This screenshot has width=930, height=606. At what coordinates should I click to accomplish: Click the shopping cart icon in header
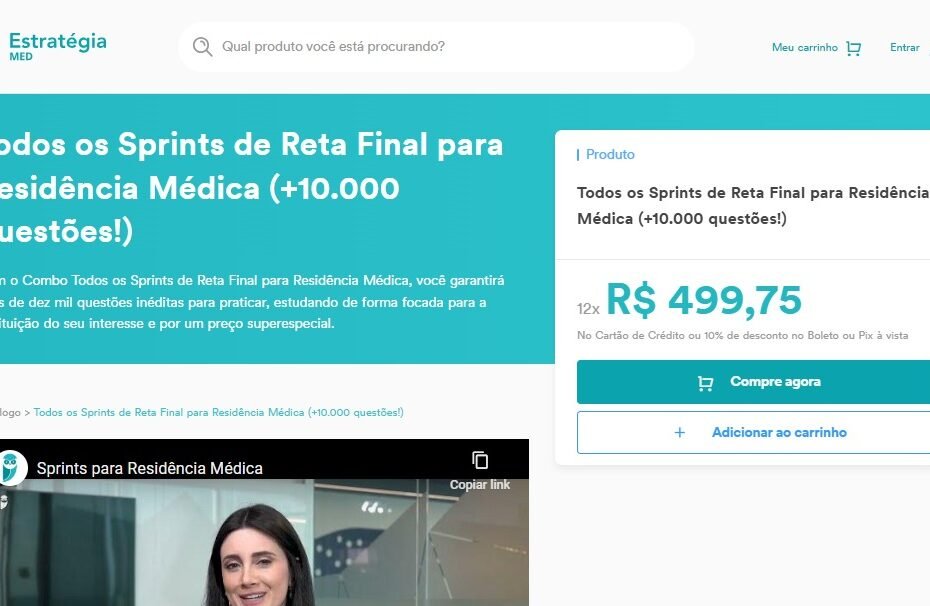tap(853, 48)
